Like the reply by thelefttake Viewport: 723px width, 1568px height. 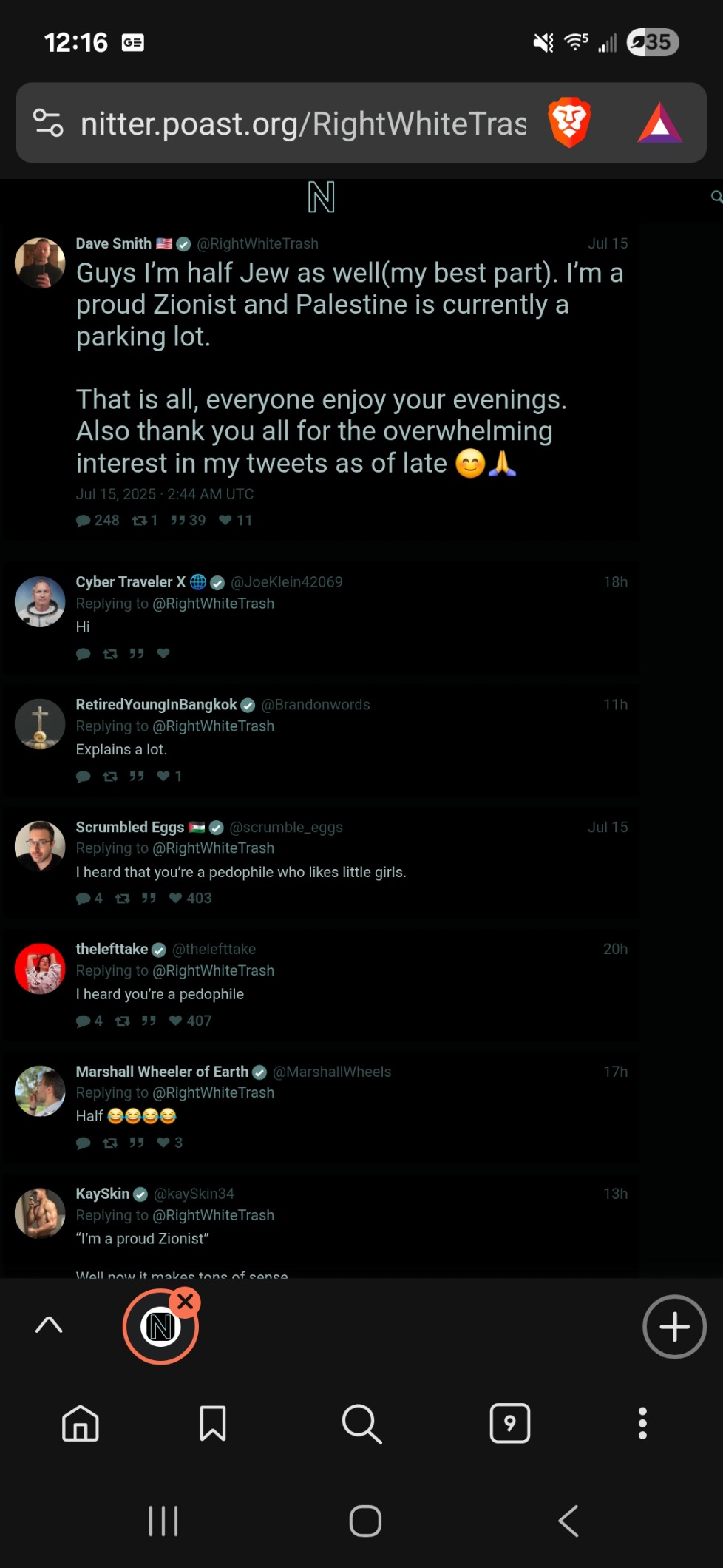click(176, 1021)
